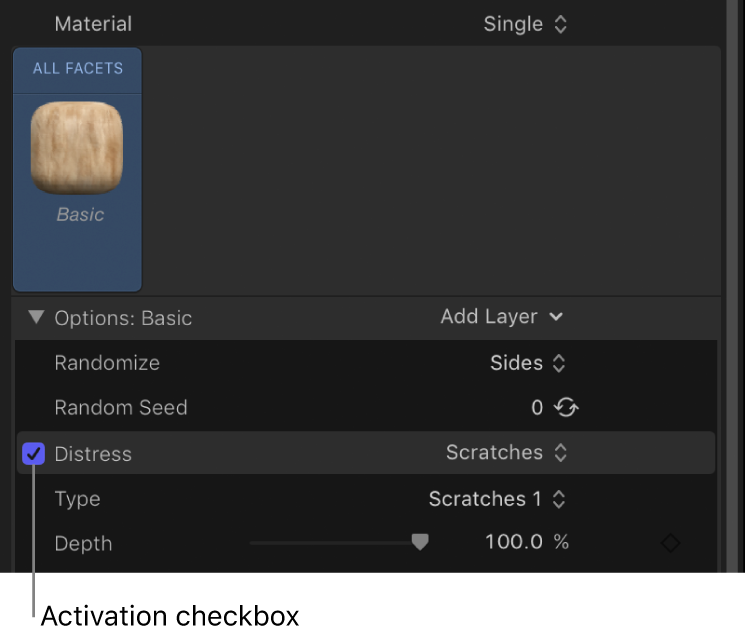This screenshot has width=746, height=644.
Task: Disable the Distress activation checkbox
Action: (35, 454)
